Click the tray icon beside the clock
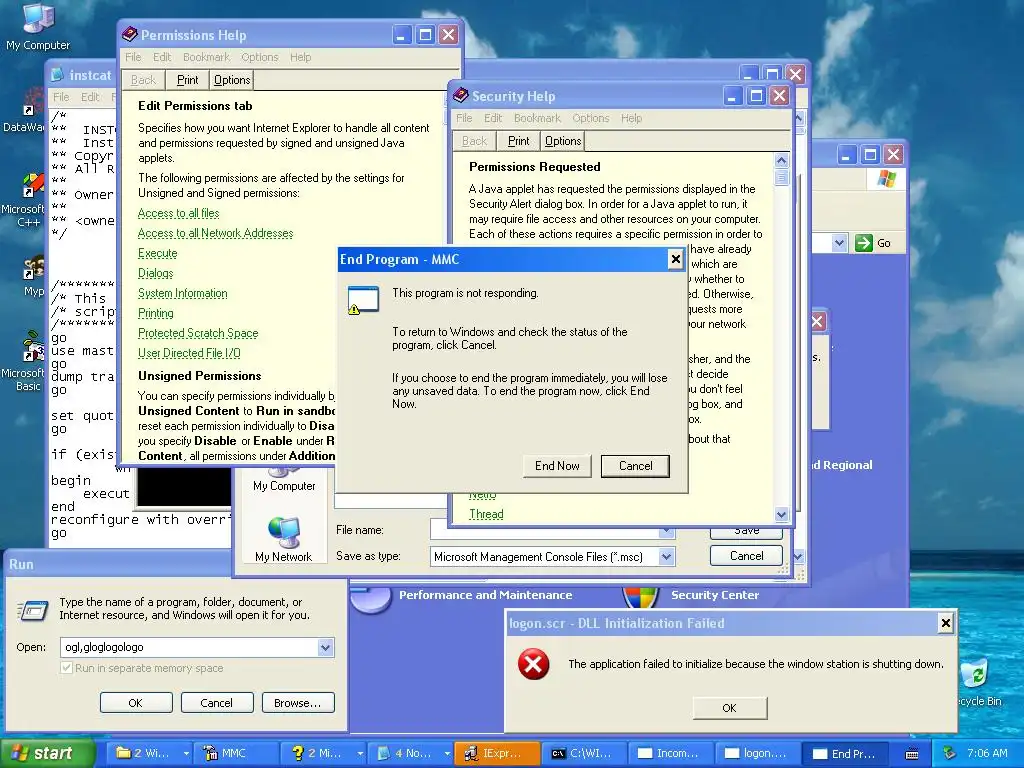 click(949, 753)
